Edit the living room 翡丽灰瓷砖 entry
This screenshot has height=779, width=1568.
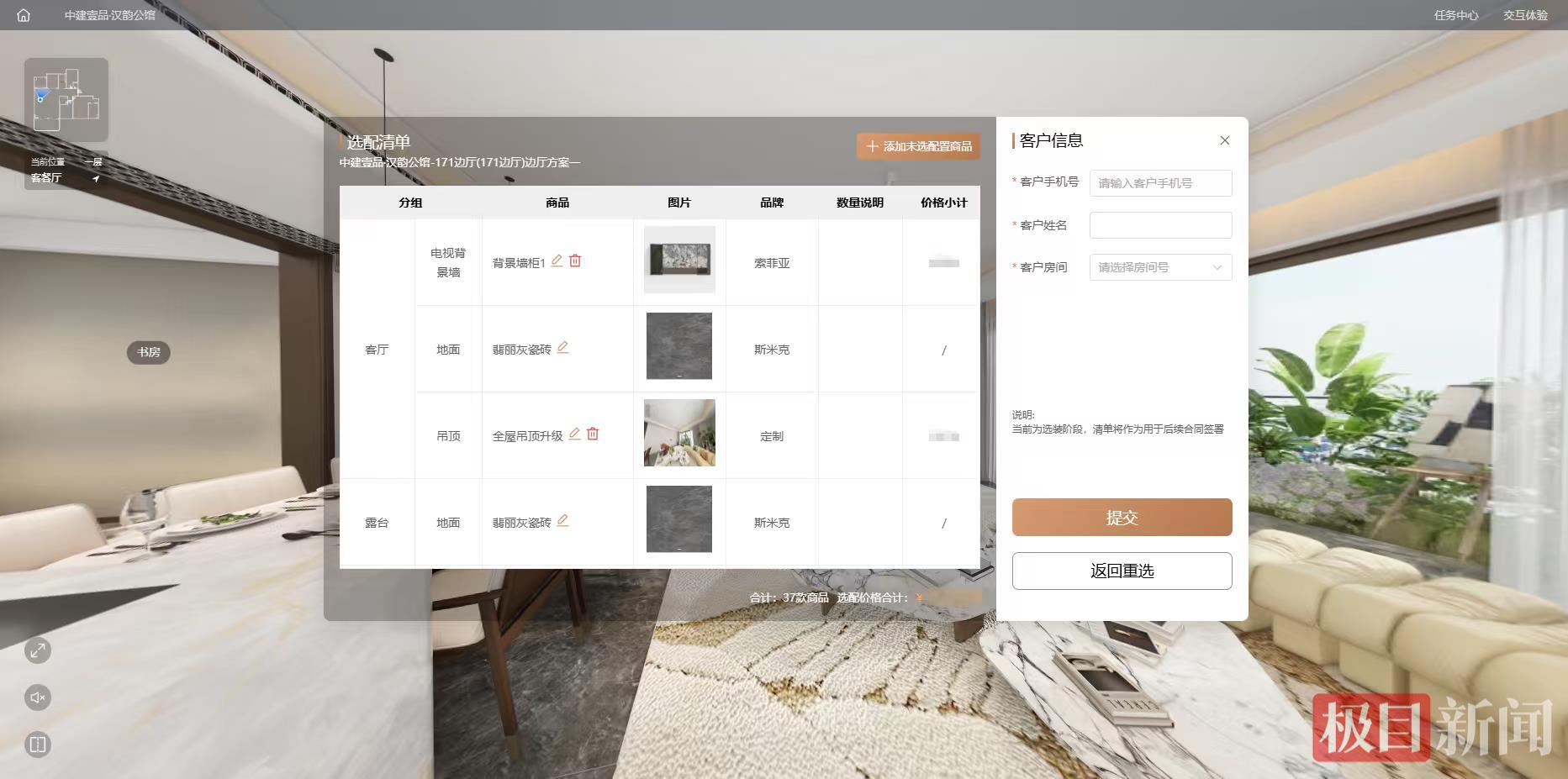click(562, 348)
